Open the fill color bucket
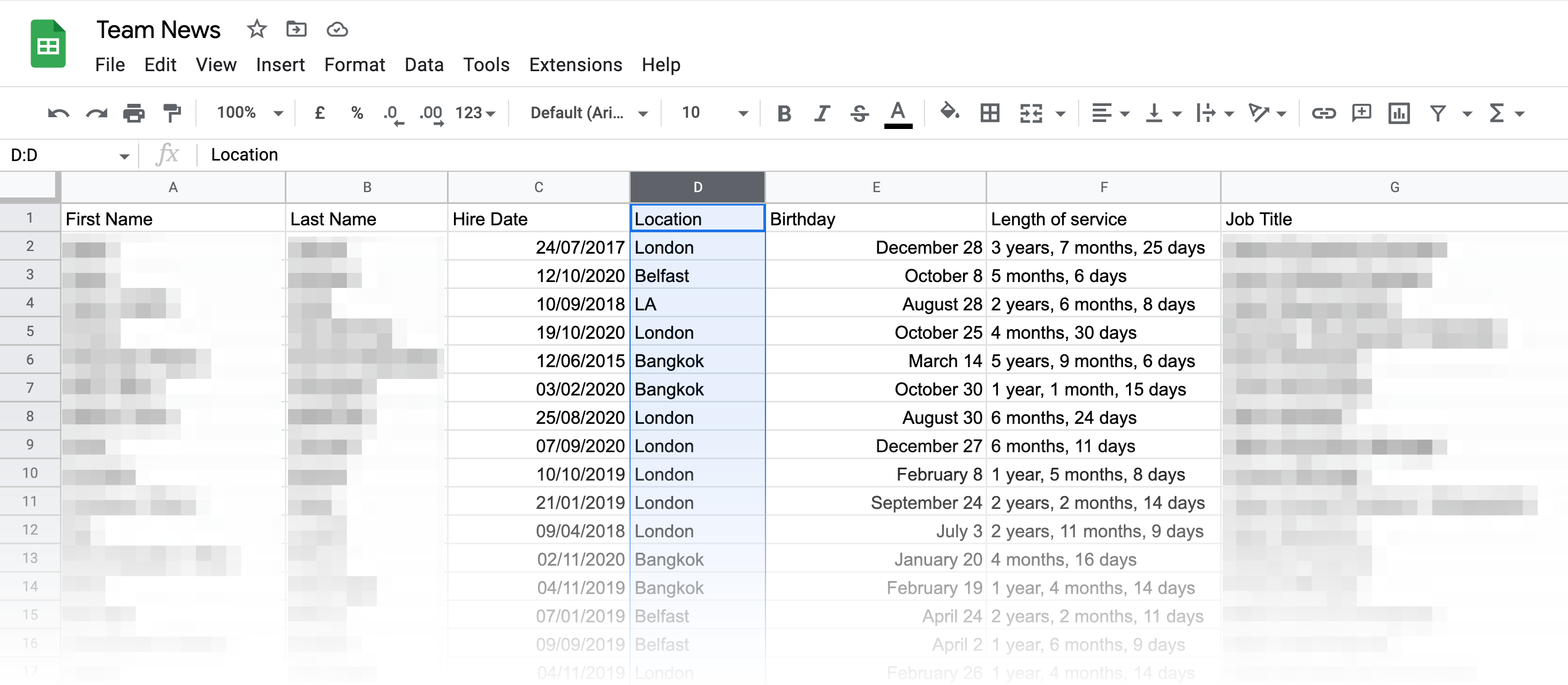The height and width of the screenshot is (685, 1568). point(949,112)
